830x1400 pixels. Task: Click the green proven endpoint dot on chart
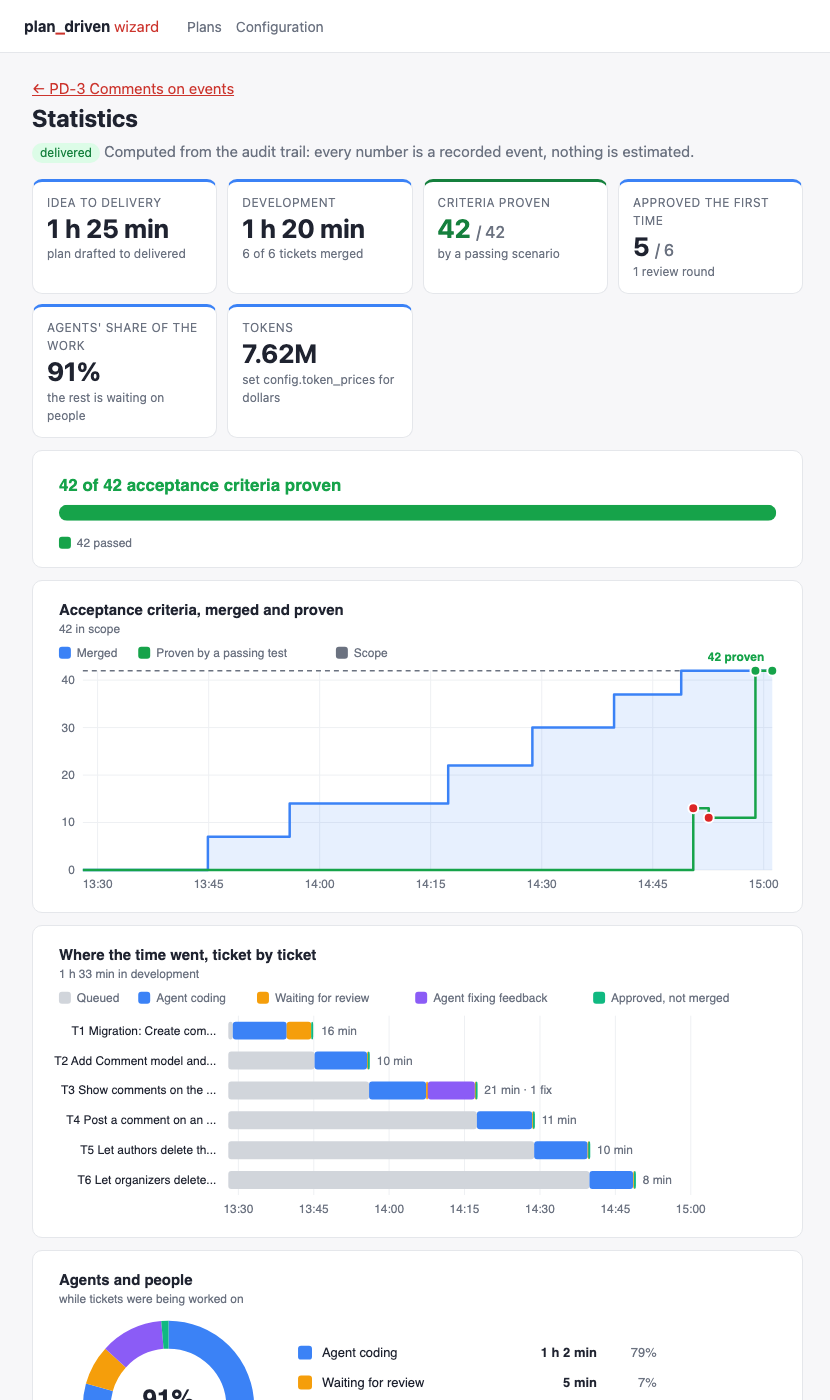click(772, 671)
